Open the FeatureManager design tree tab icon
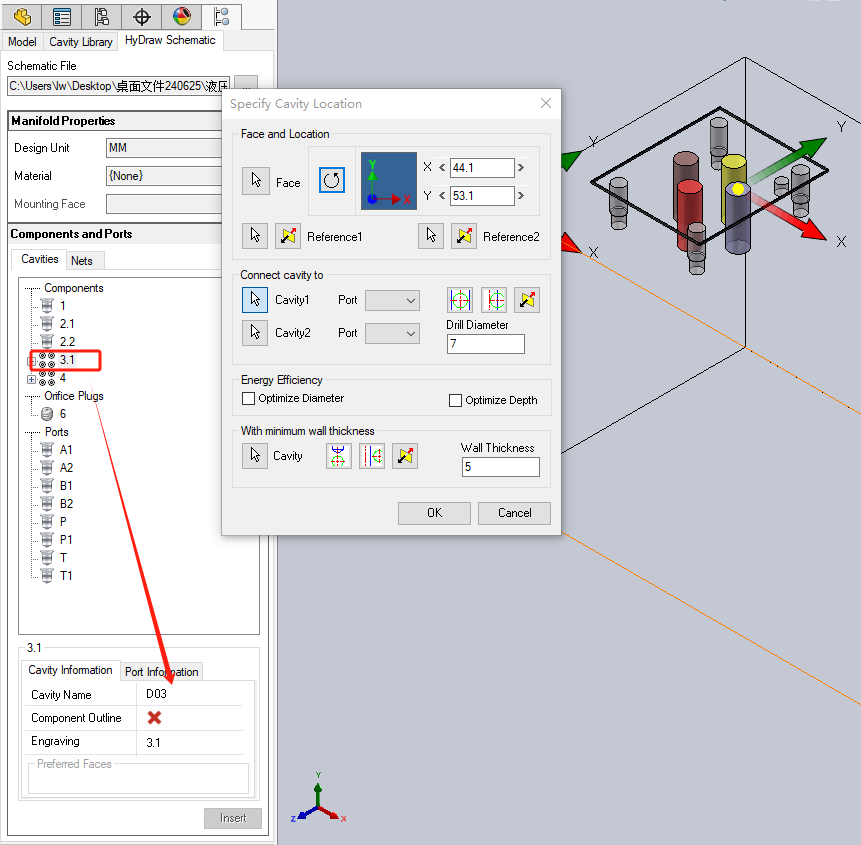Viewport: 861px width, 845px height. 22,16
